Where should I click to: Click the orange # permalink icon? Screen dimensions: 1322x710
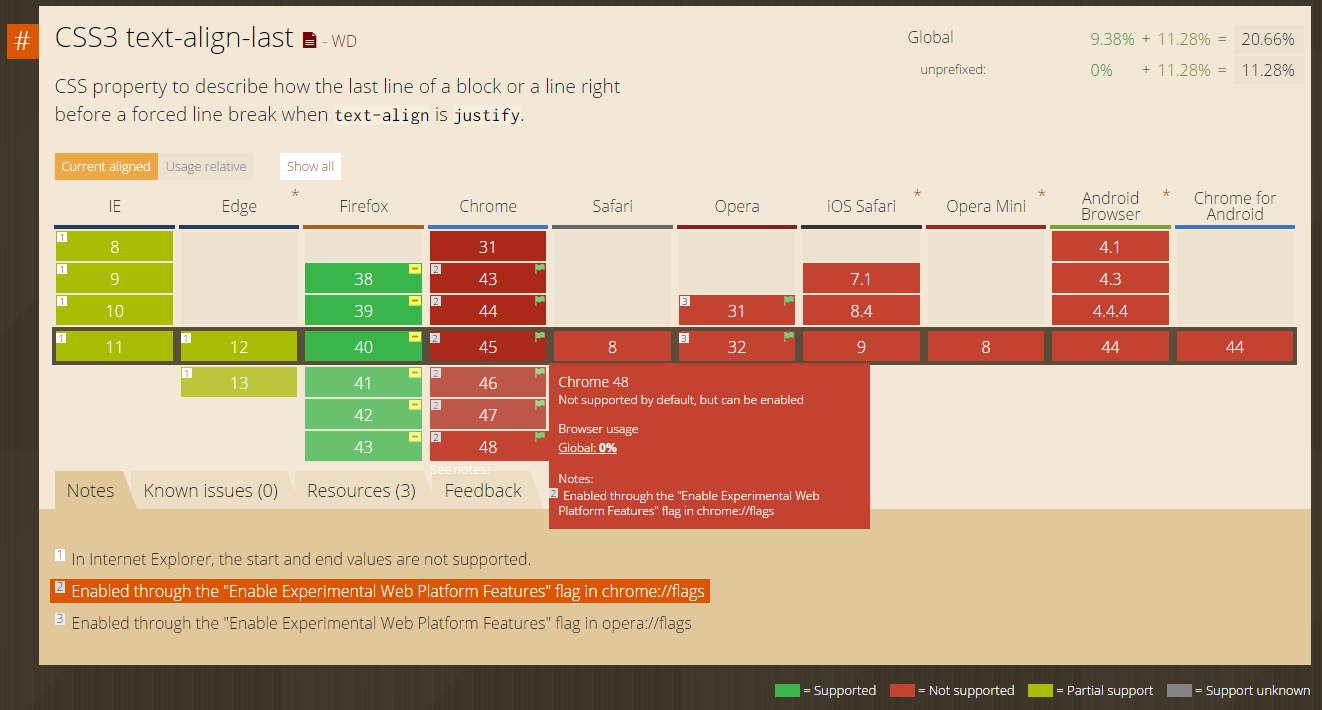coord(22,42)
